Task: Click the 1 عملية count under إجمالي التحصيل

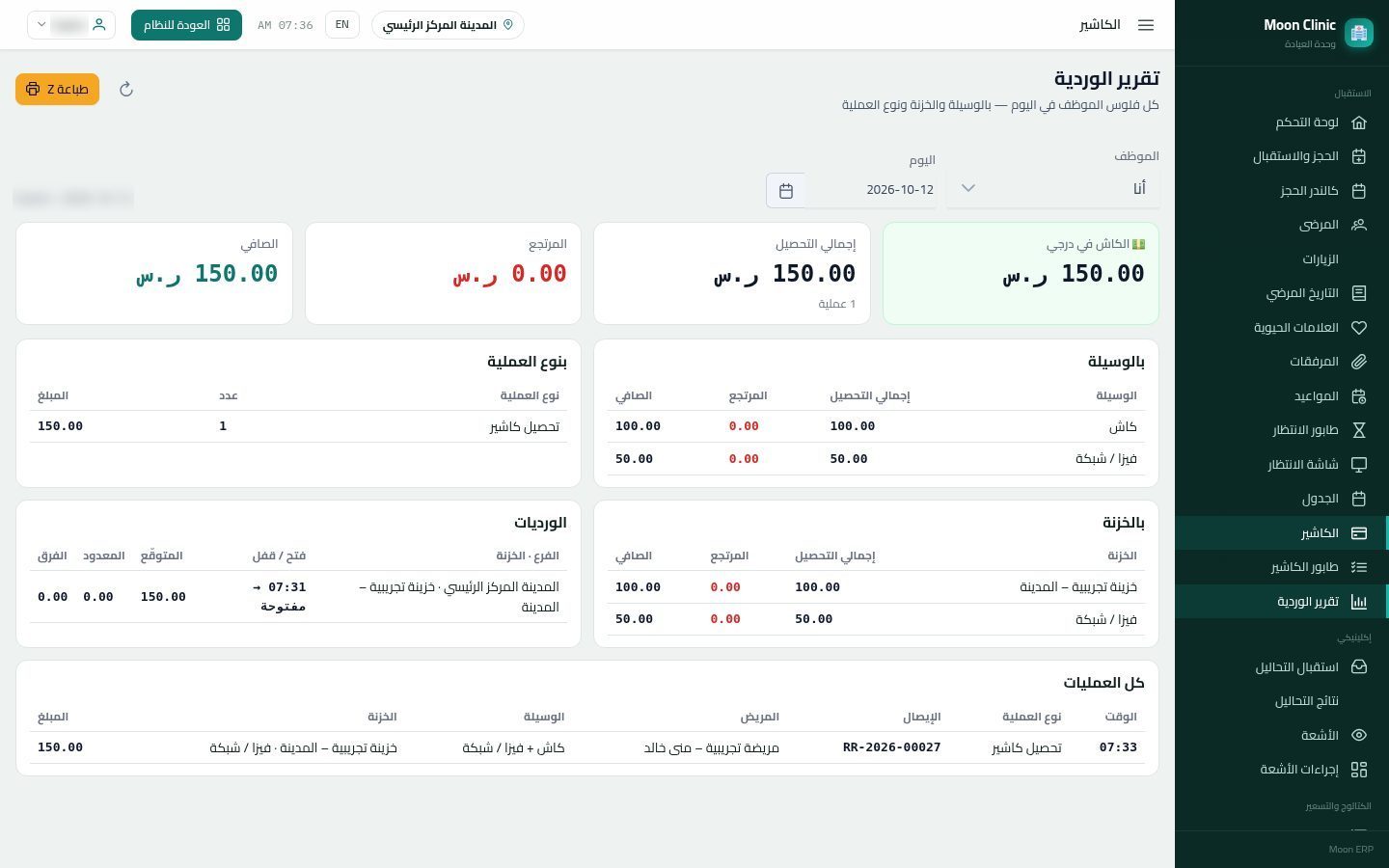Action: pyautogui.click(x=836, y=304)
